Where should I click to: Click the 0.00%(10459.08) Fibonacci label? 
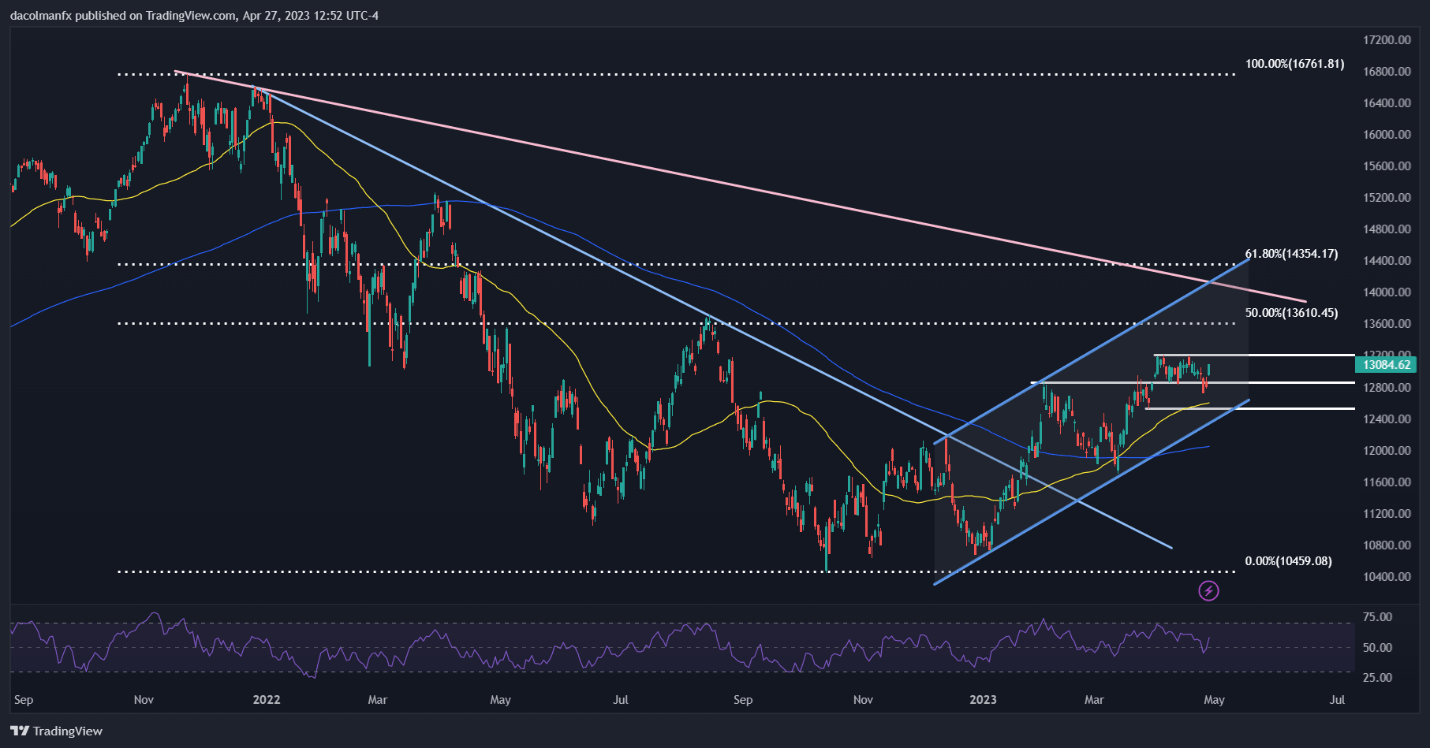click(x=1288, y=561)
